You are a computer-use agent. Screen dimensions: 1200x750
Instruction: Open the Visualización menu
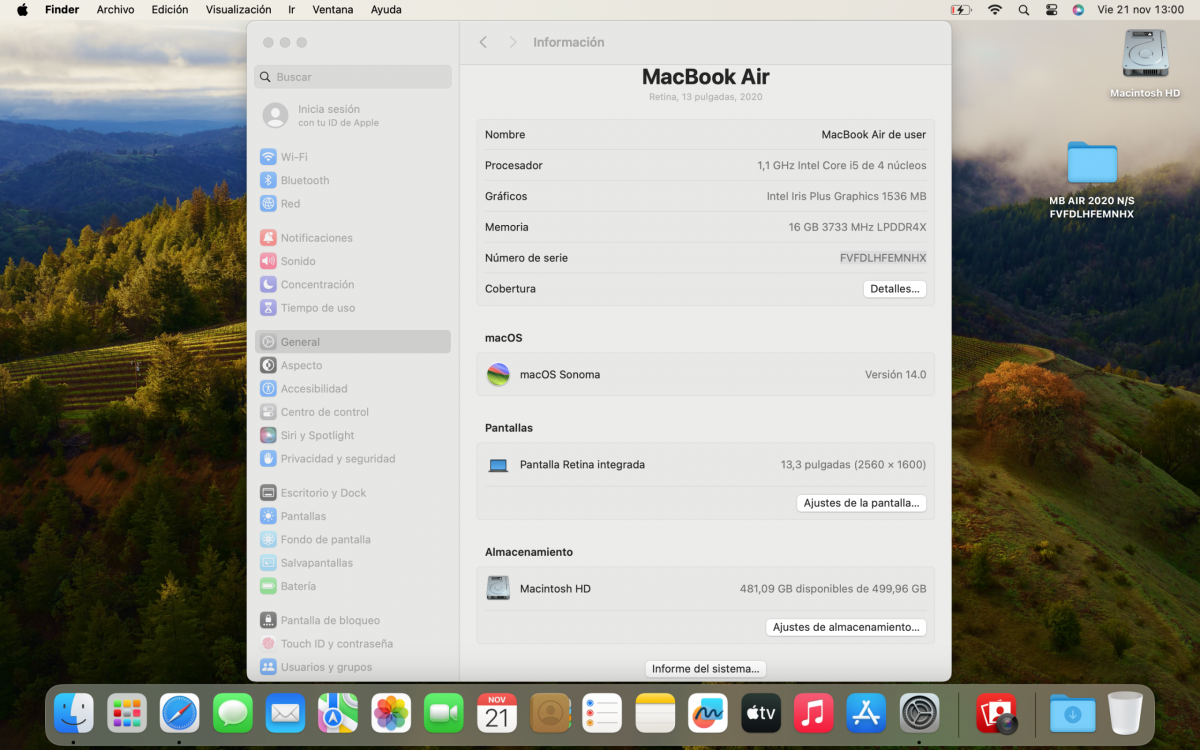pos(238,10)
